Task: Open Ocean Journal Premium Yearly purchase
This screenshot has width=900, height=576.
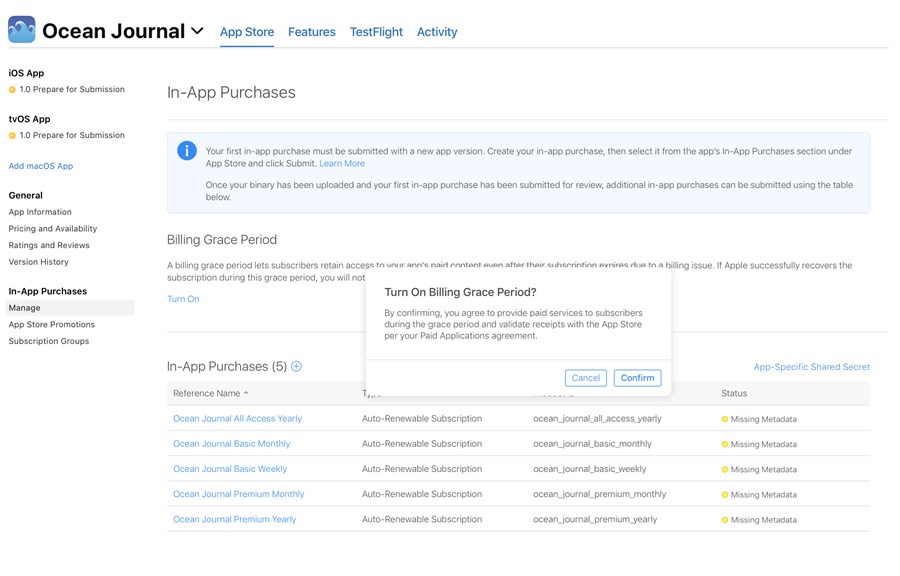Action: [235, 520]
